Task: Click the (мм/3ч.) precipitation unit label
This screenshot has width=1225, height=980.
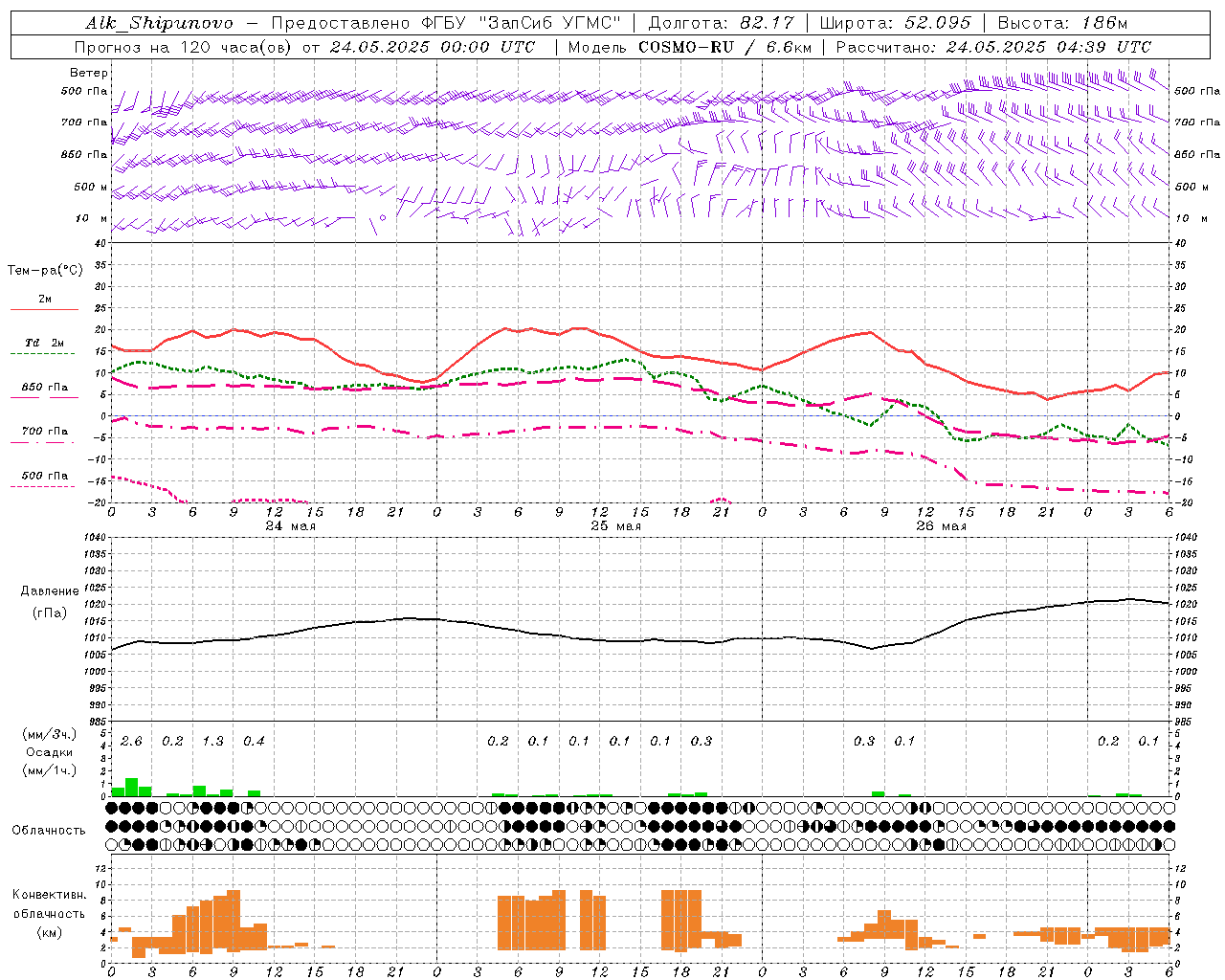Action: click(50, 735)
